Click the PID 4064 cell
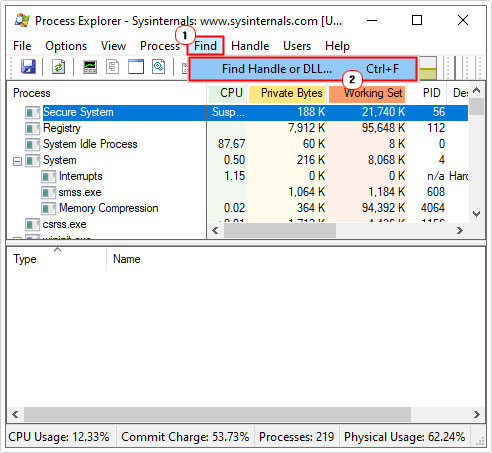 (x=433, y=208)
